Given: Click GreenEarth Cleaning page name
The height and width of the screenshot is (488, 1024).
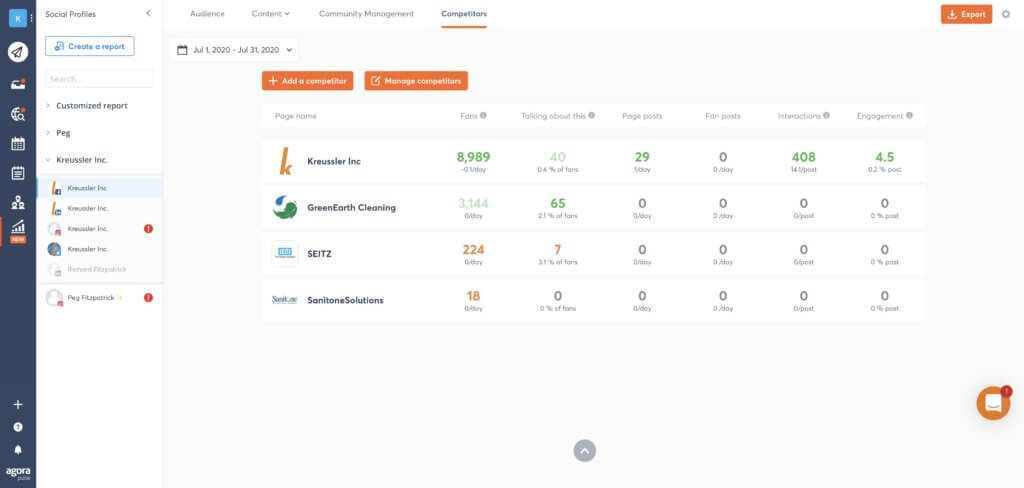Looking at the screenshot, I should [351, 208].
